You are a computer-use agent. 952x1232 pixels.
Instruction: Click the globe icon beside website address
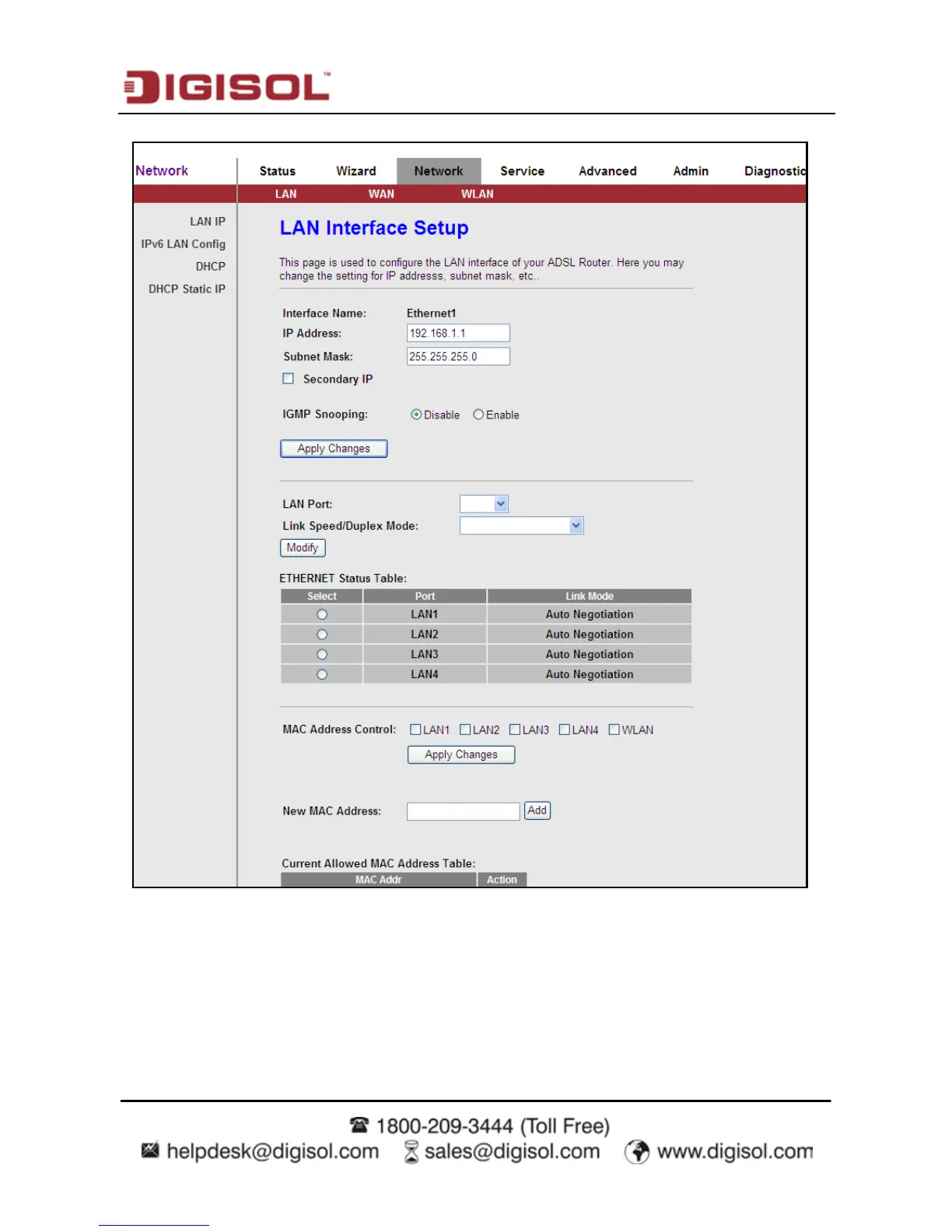637,1152
